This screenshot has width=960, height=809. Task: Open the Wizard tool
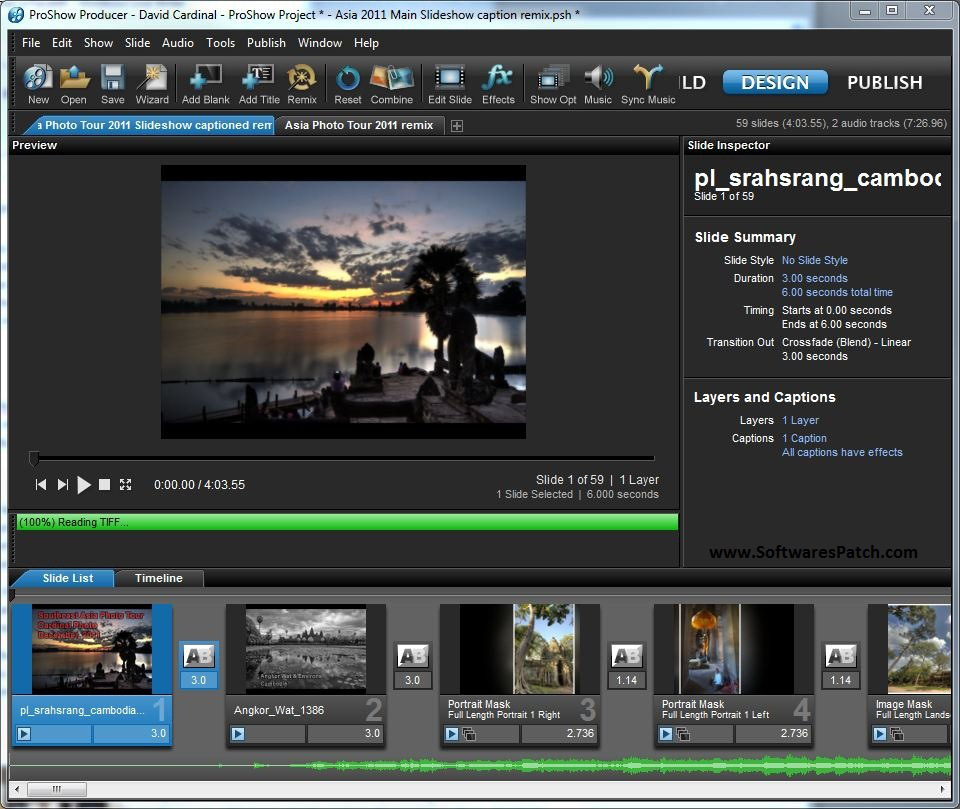[152, 79]
